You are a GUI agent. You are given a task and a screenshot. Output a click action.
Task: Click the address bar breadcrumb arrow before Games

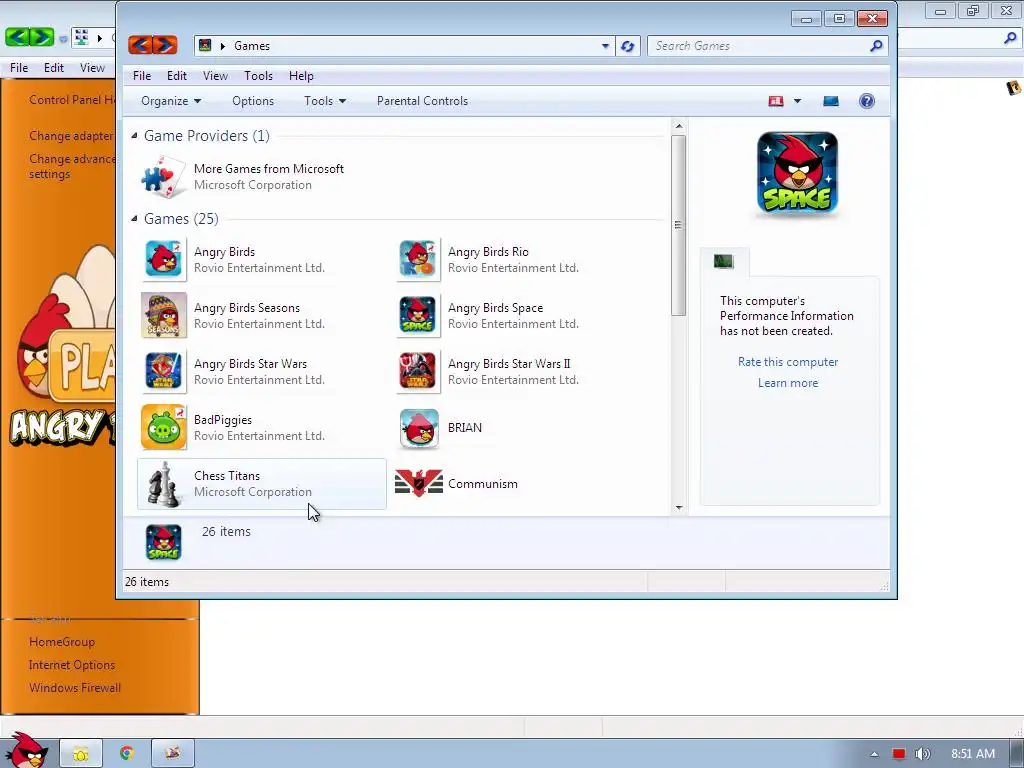coord(223,46)
